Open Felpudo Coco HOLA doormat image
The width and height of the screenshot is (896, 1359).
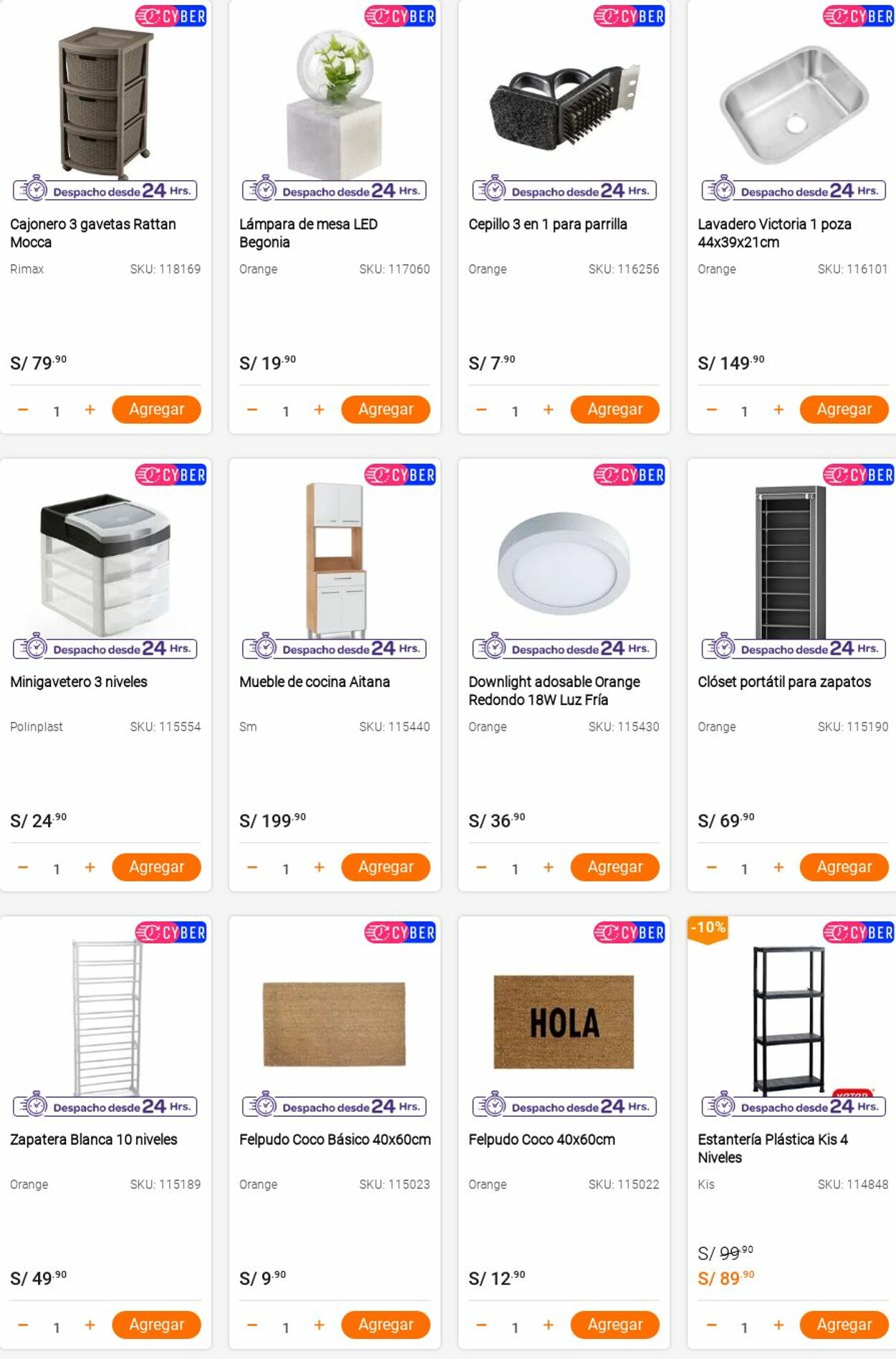click(564, 1022)
